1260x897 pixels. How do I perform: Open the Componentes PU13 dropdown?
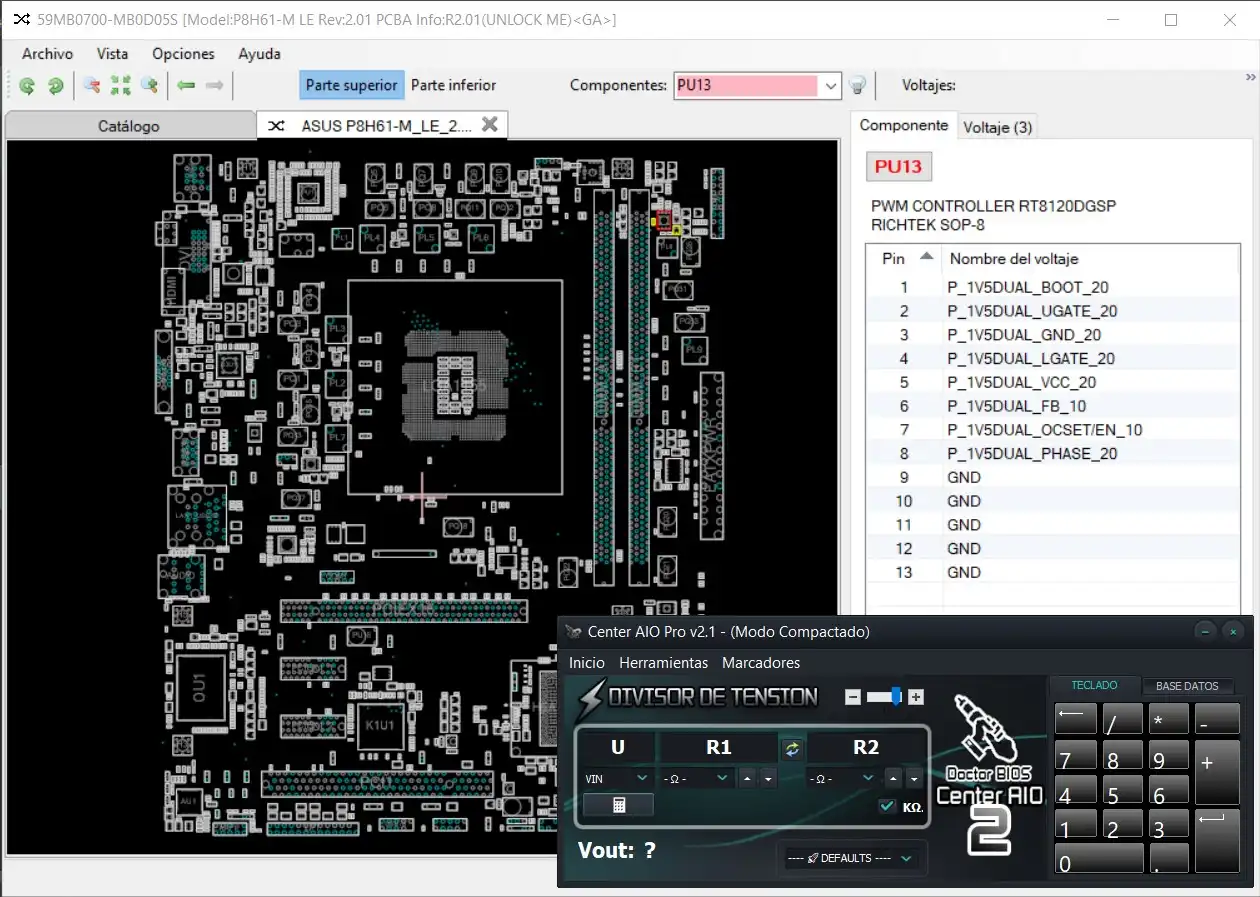tap(831, 86)
